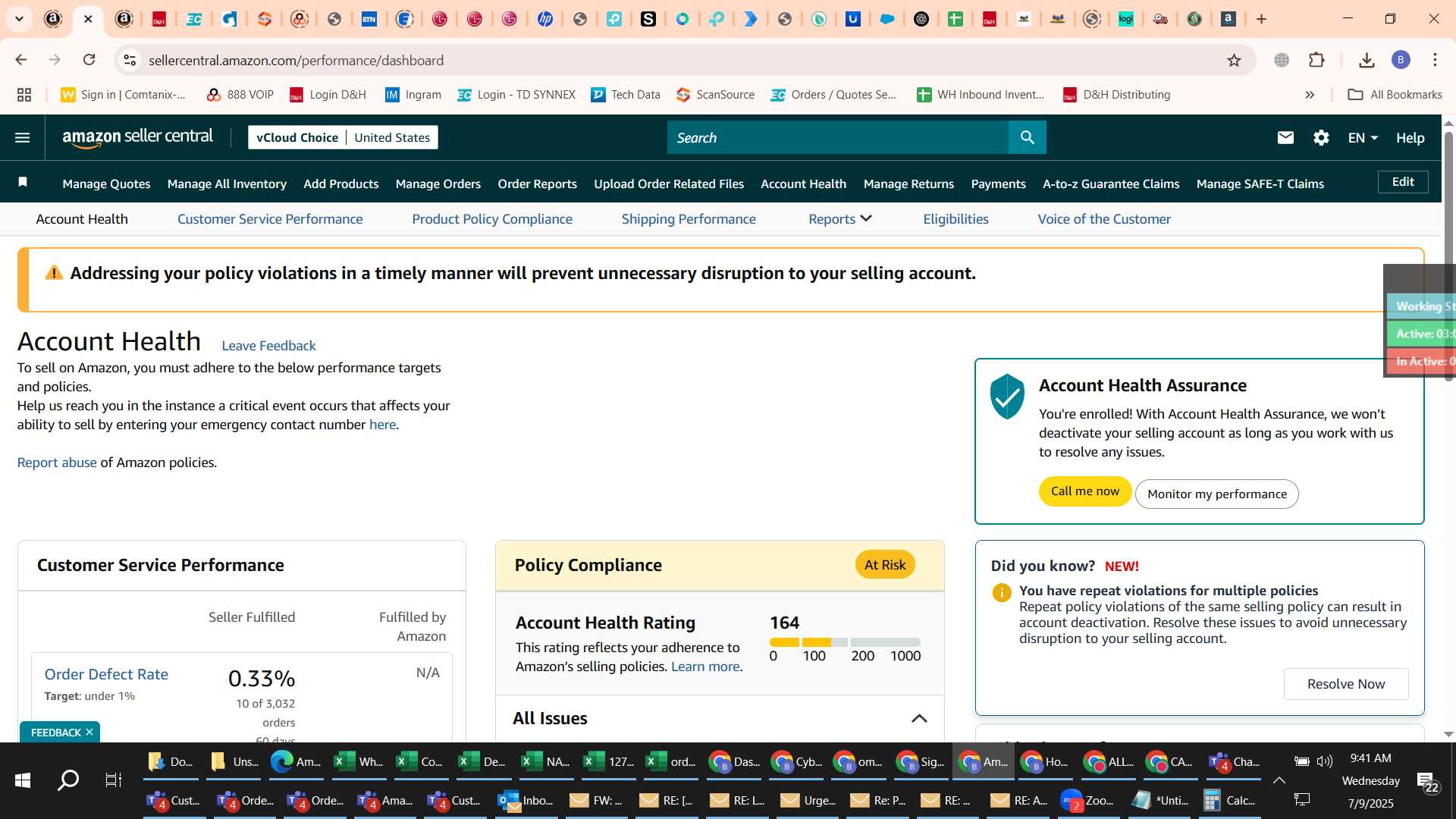Viewport: 1456px width, 819px height.
Task: Open Order Defect Rate link
Action: 106,674
